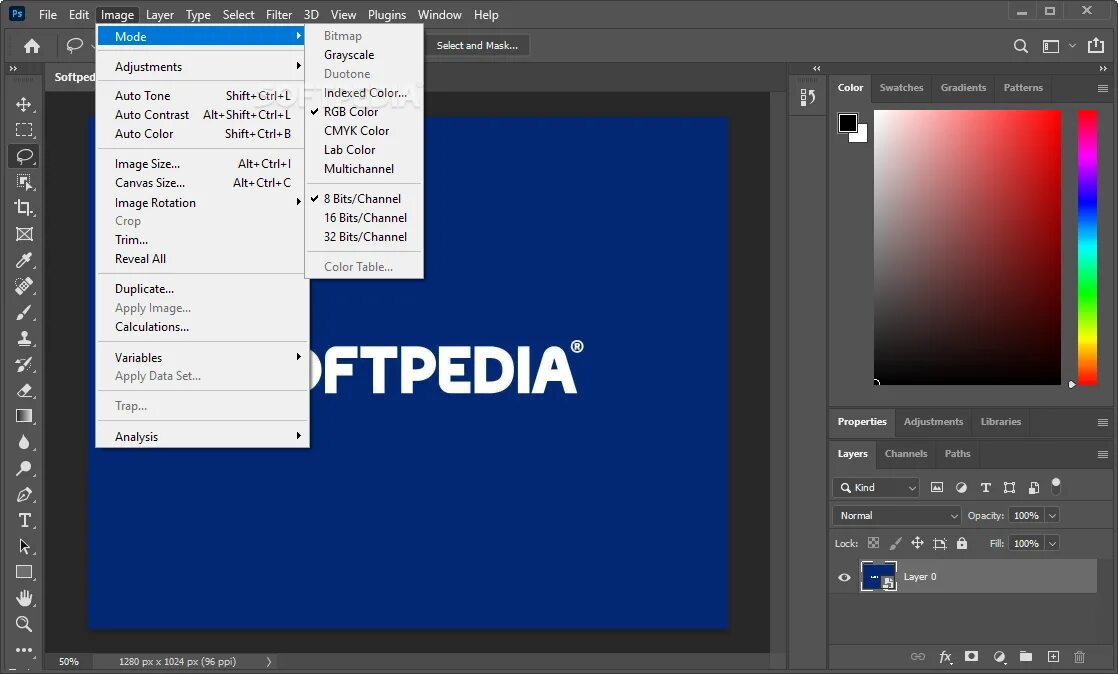Open the layer Kind filter dropdown
The width and height of the screenshot is (1118, 674).
click(876, 487)
